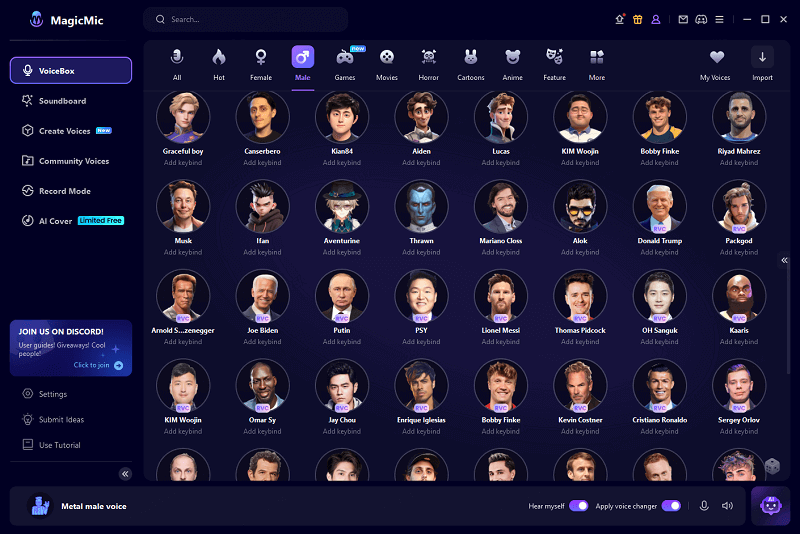The height and width of the screenshot is (534, 800).
Task: Toggle the Hear myself switch
Action: click(579, 505)
